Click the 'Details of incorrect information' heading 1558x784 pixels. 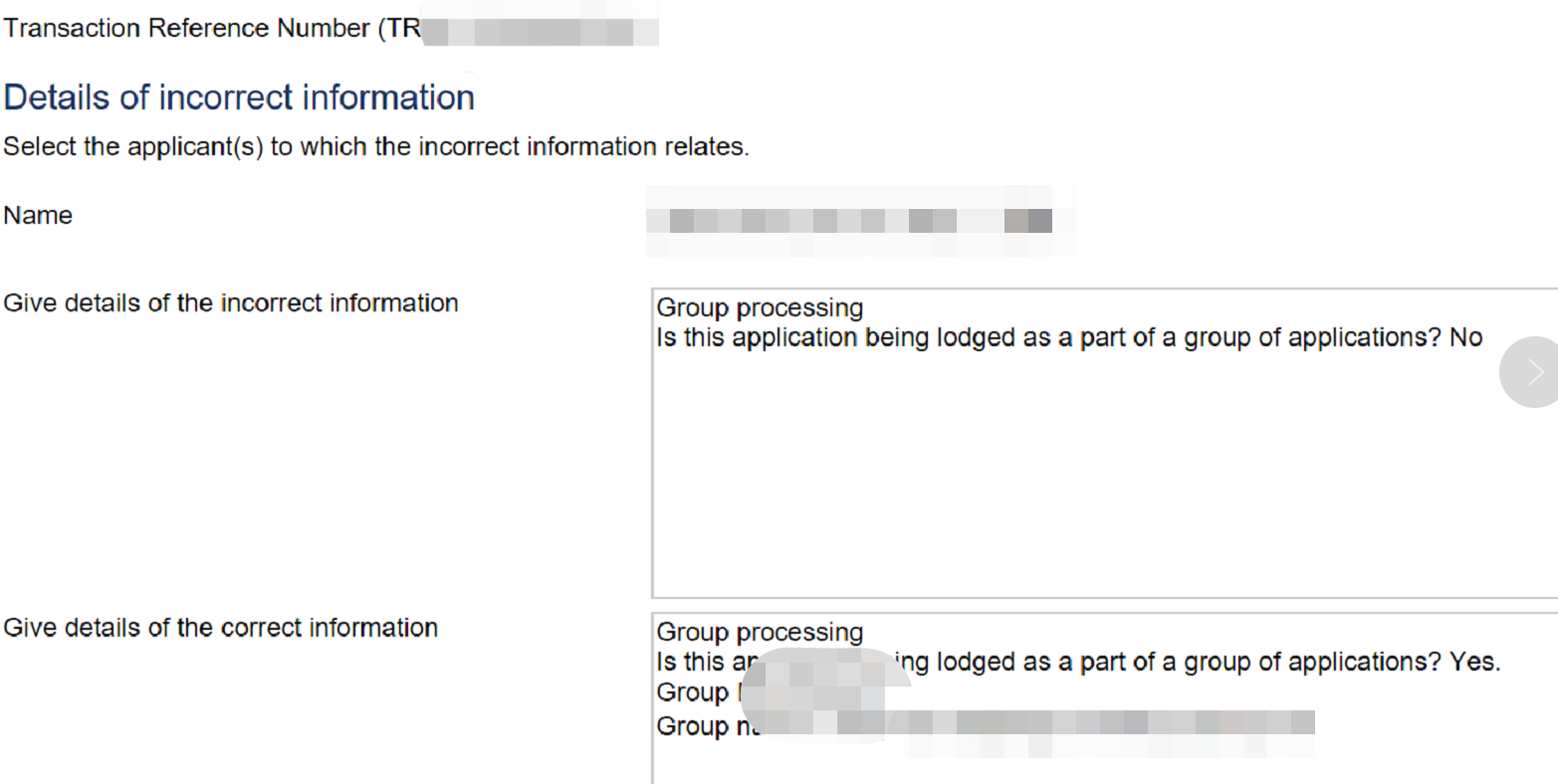[x=239, y=98]
